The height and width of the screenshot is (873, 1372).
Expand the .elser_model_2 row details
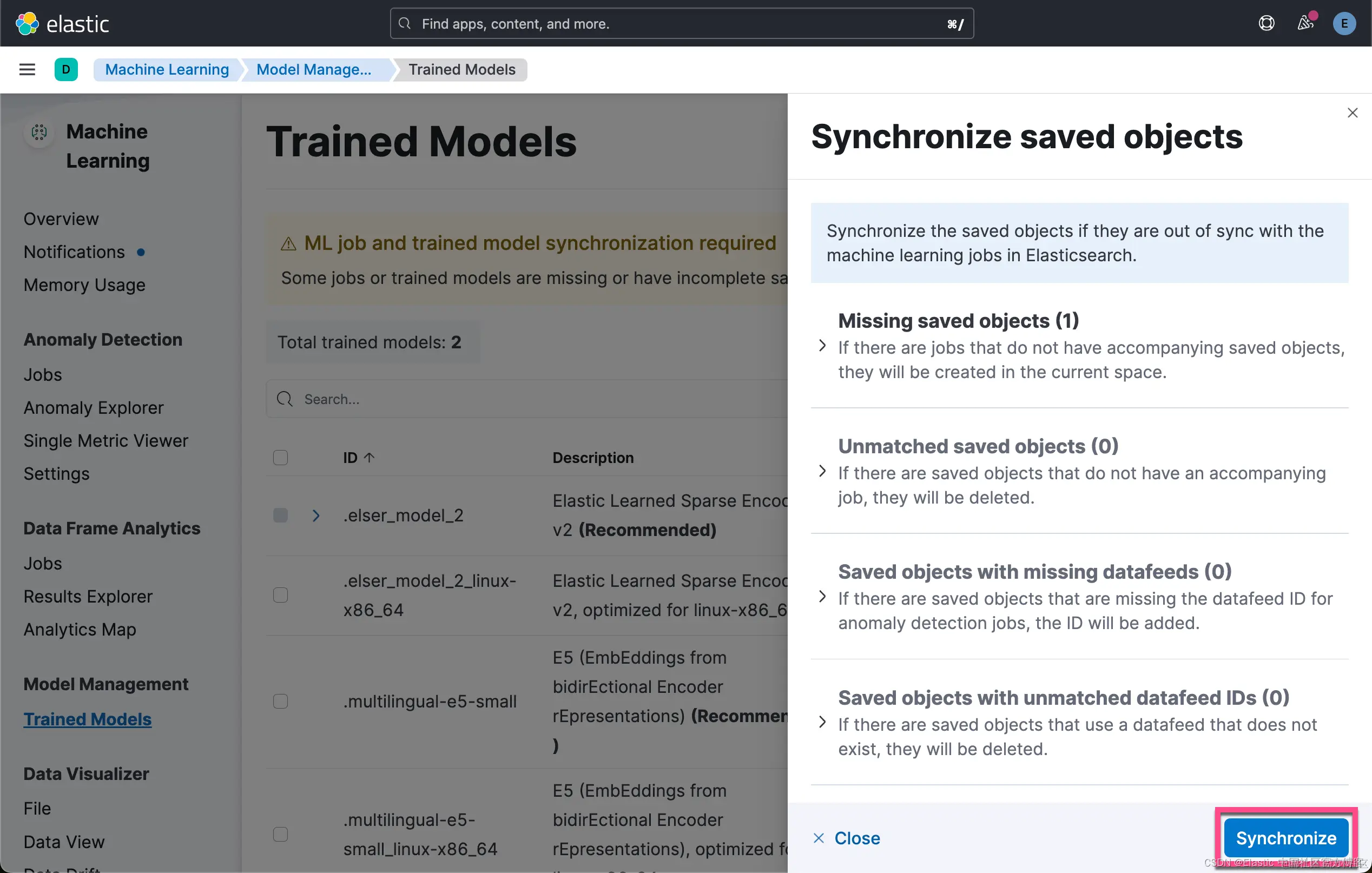315,515
